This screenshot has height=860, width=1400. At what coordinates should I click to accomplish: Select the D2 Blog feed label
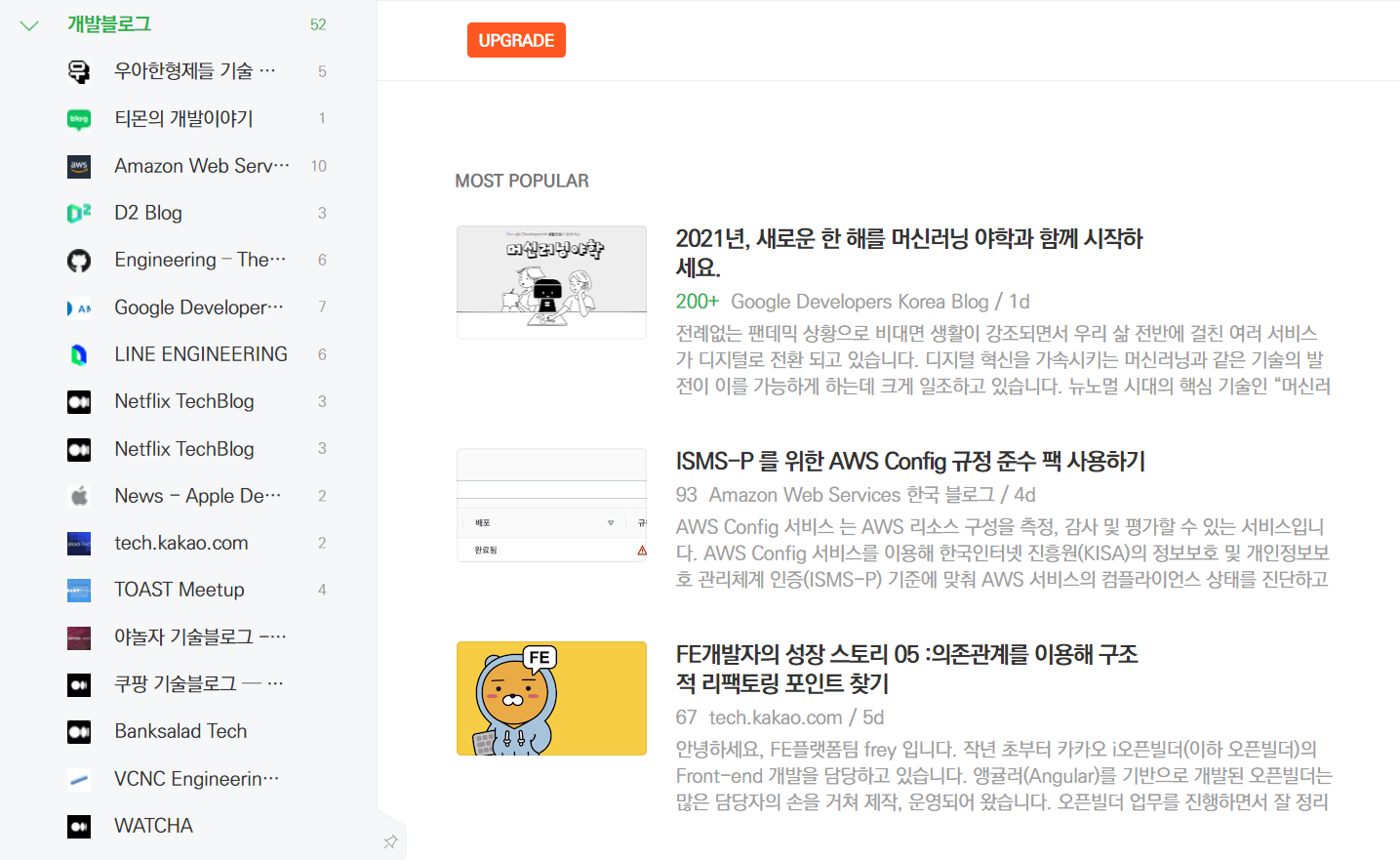[x=148, y=213]
